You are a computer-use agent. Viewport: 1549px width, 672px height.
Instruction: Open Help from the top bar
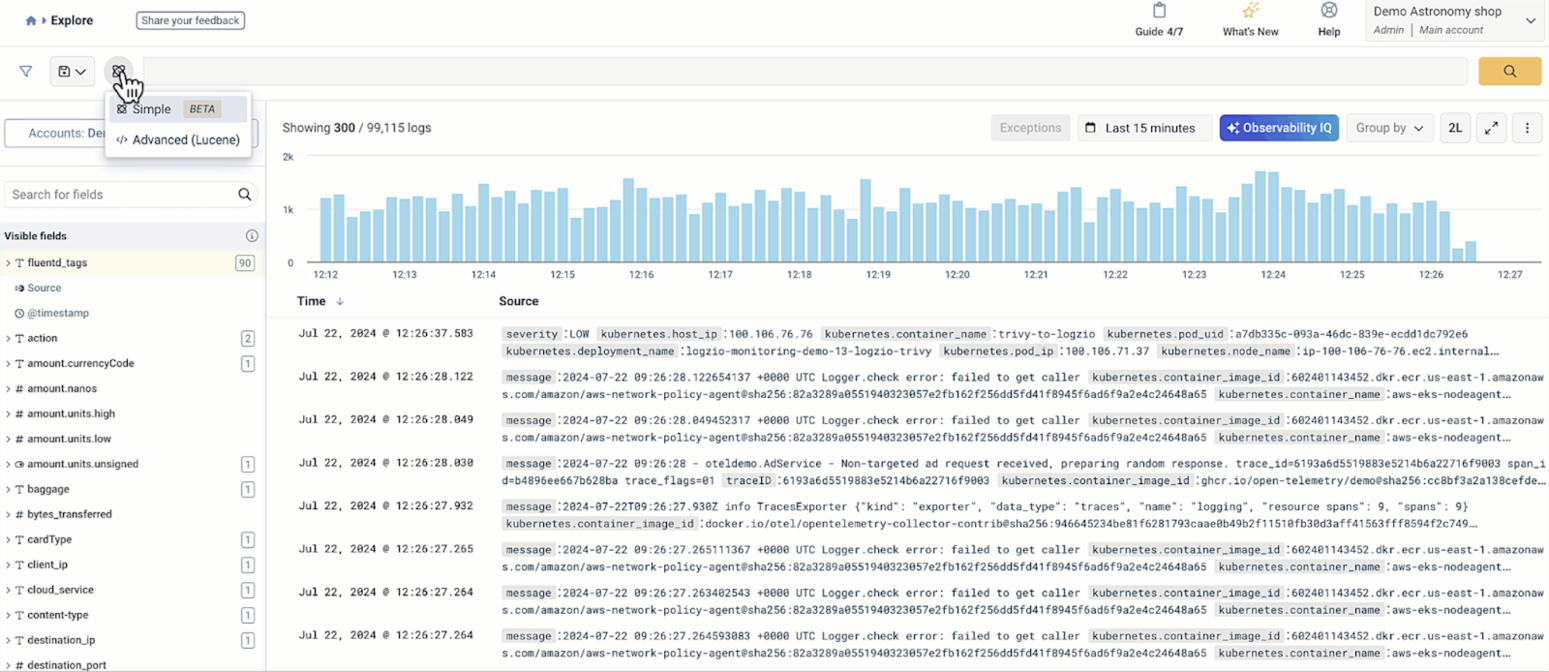1327,20
